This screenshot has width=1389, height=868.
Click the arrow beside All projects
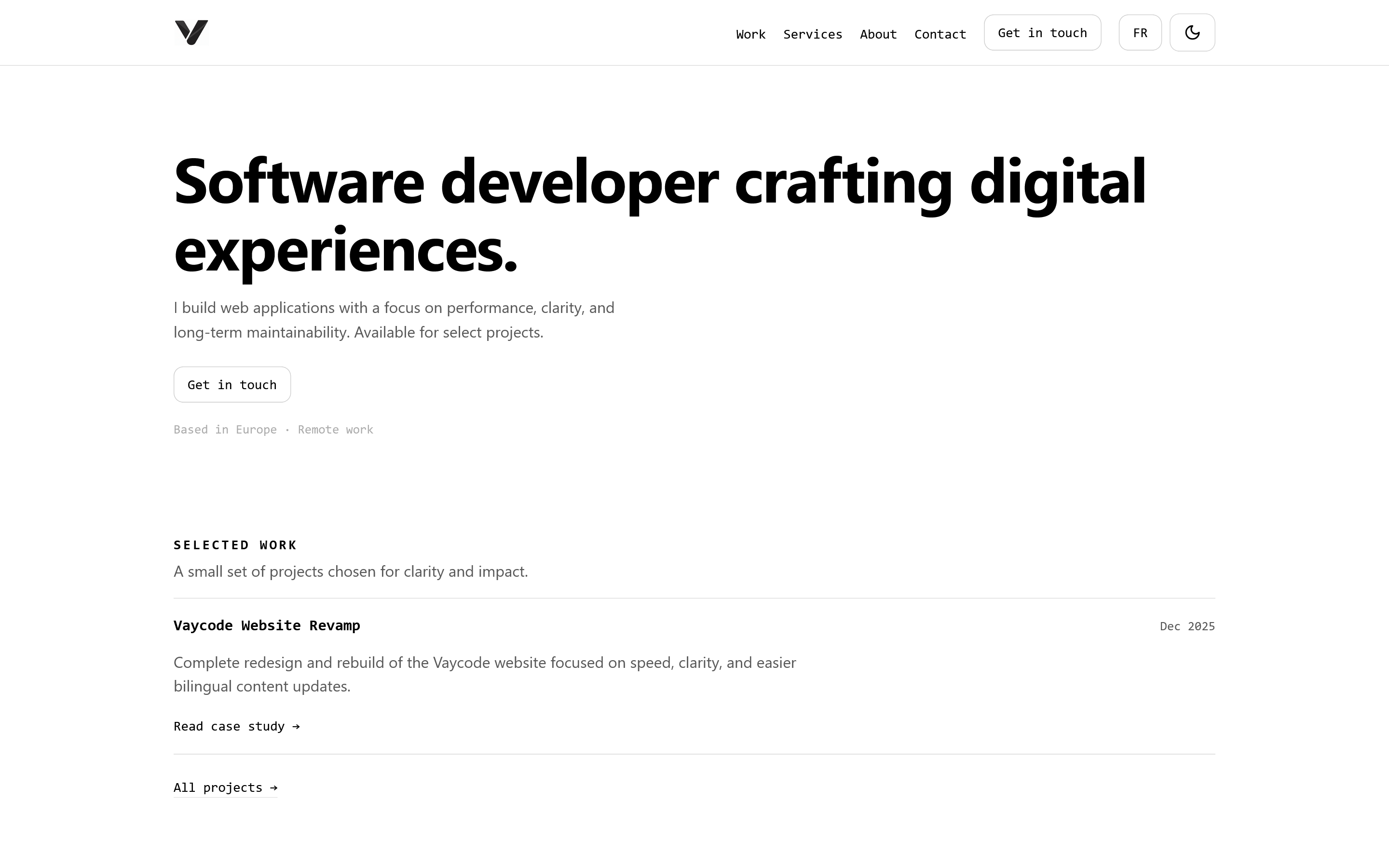coord(273,787)
